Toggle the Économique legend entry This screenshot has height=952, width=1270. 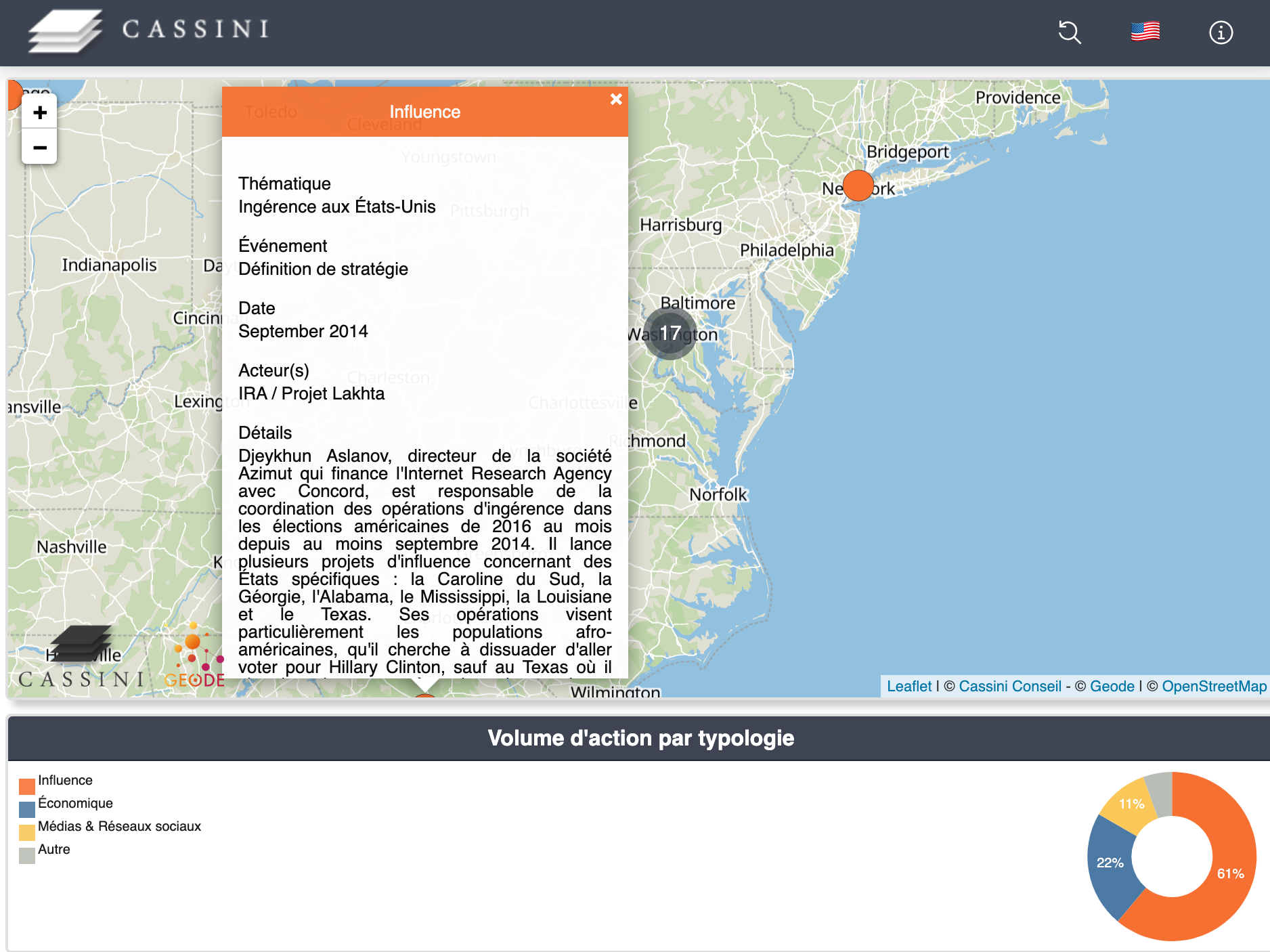click(75, 804)
